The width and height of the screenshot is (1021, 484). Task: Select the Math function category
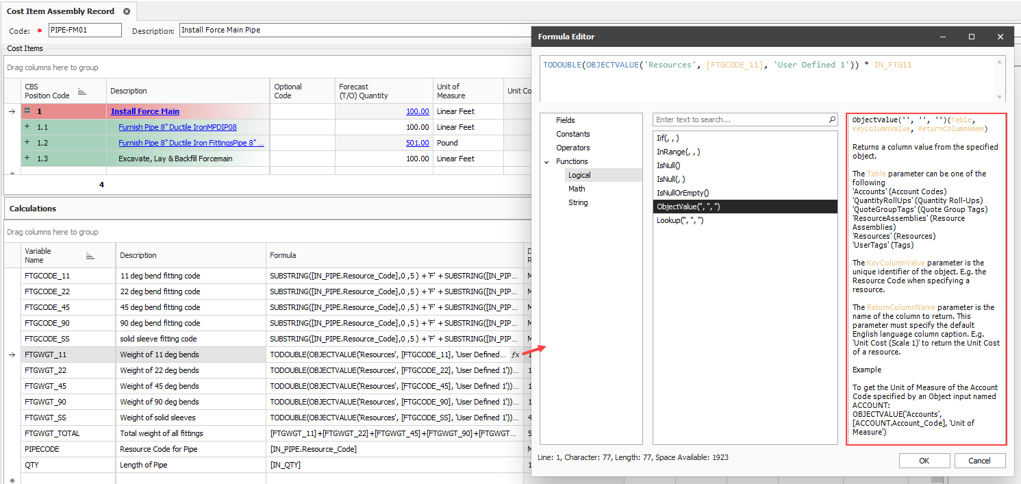coord(576,189)
